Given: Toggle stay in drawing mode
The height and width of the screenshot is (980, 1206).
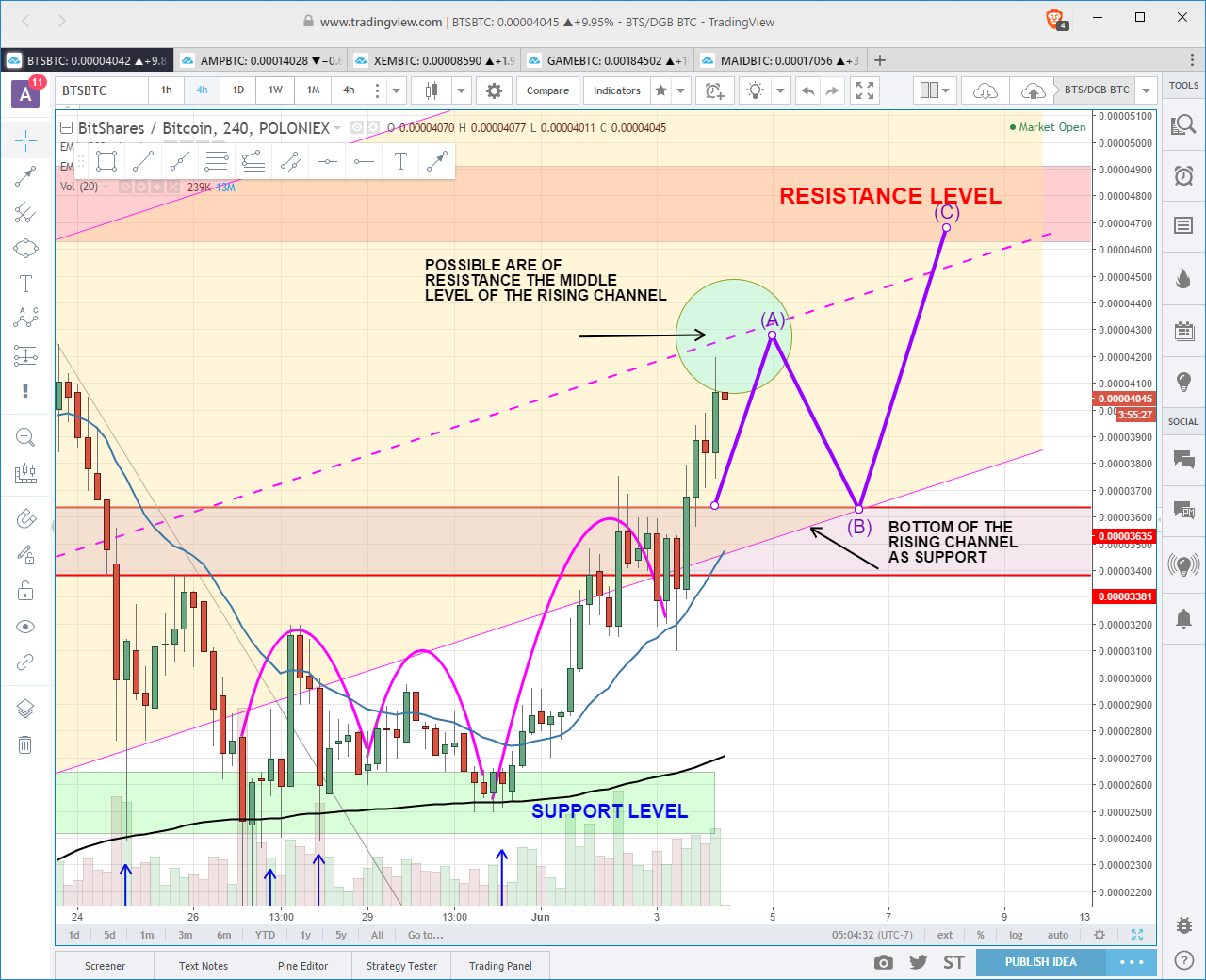Looking at the screenshot, I should pyautogui.click(x=25, y=555).
